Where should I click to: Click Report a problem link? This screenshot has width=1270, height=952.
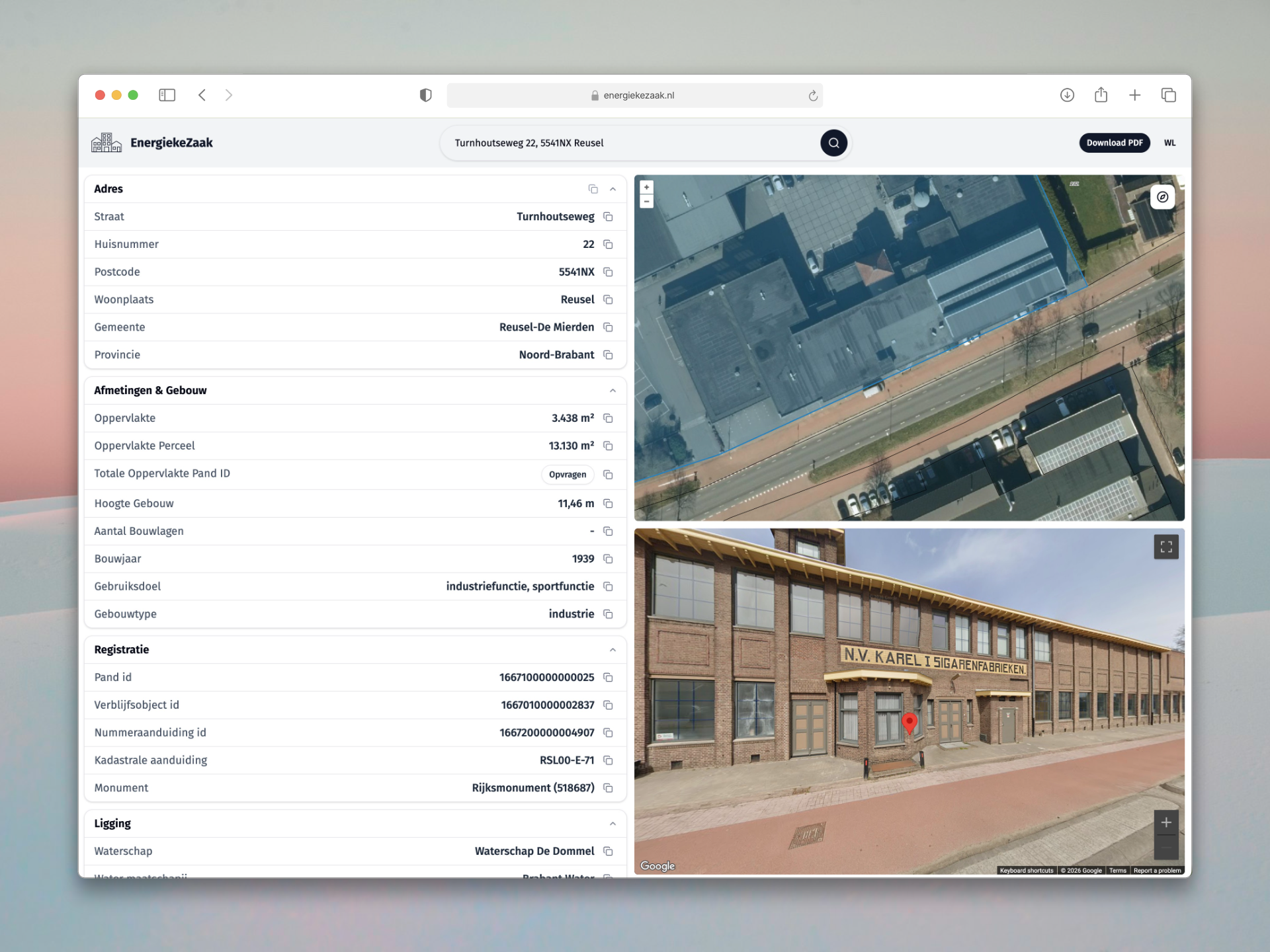point(1157,871)
